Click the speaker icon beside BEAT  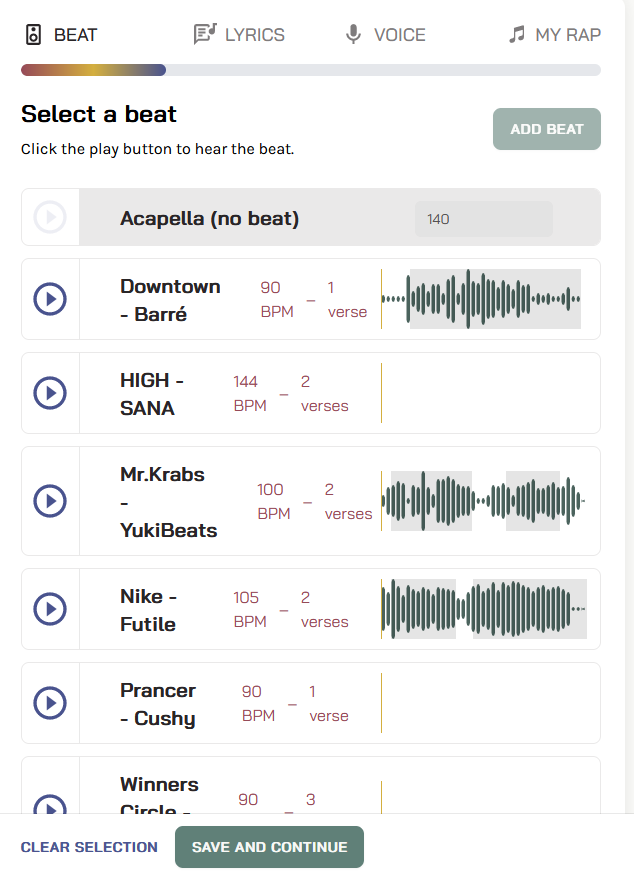33,35
